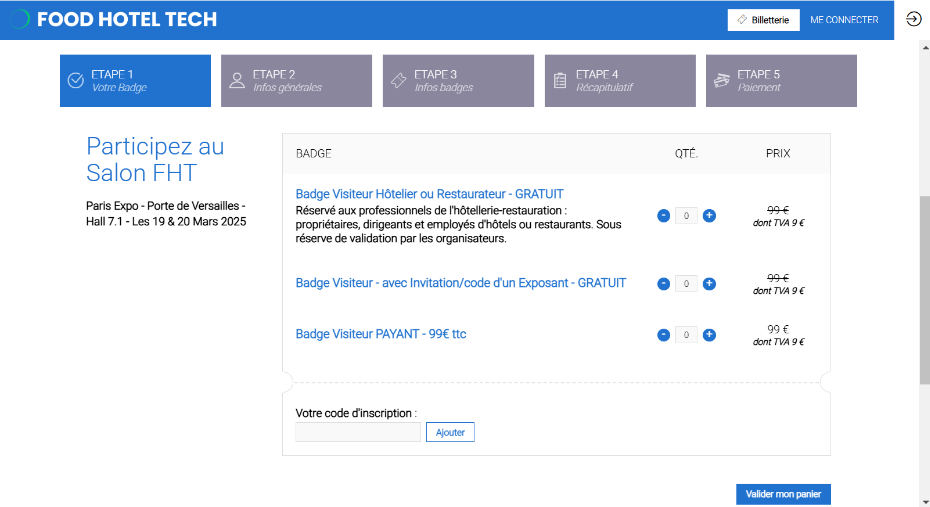This screenshot has width=930, height=507.
Task: Click the PRIX column header
Action: click(778, 154)
